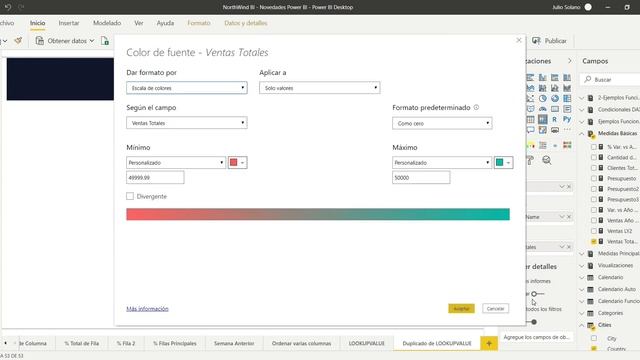This screenshot has height=360, width=640.
Task: Uncheck the Ventas Tota... measure box
Action: pos(594,242)
